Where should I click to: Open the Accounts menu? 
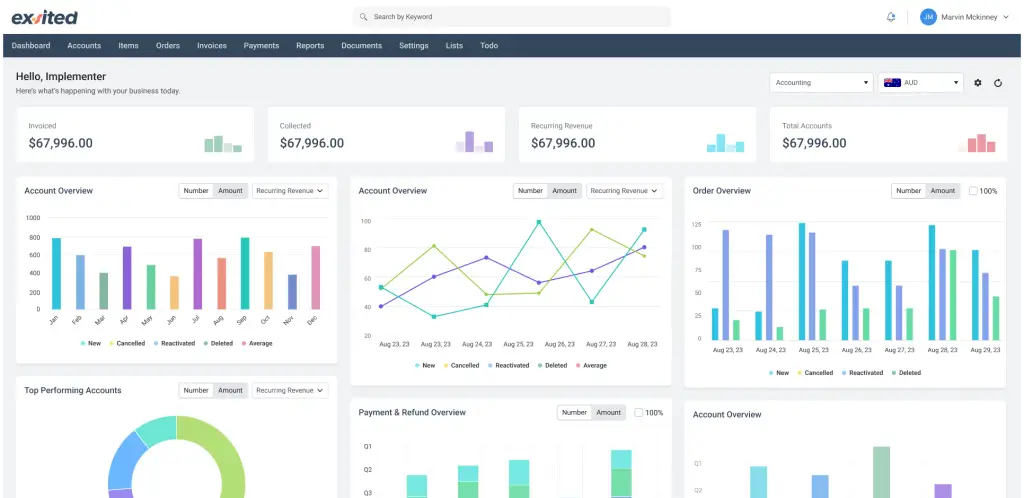[84, 46]
